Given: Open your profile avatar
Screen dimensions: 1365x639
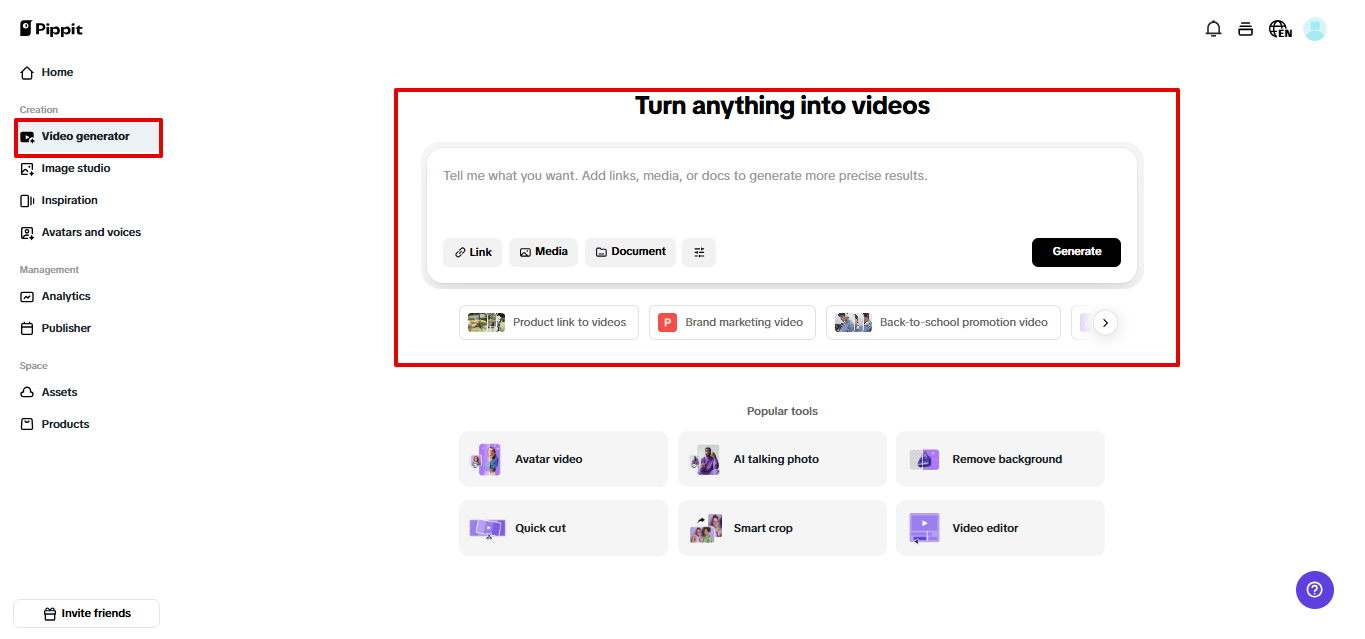Looking at the screenshot, I should point(1314,28).
